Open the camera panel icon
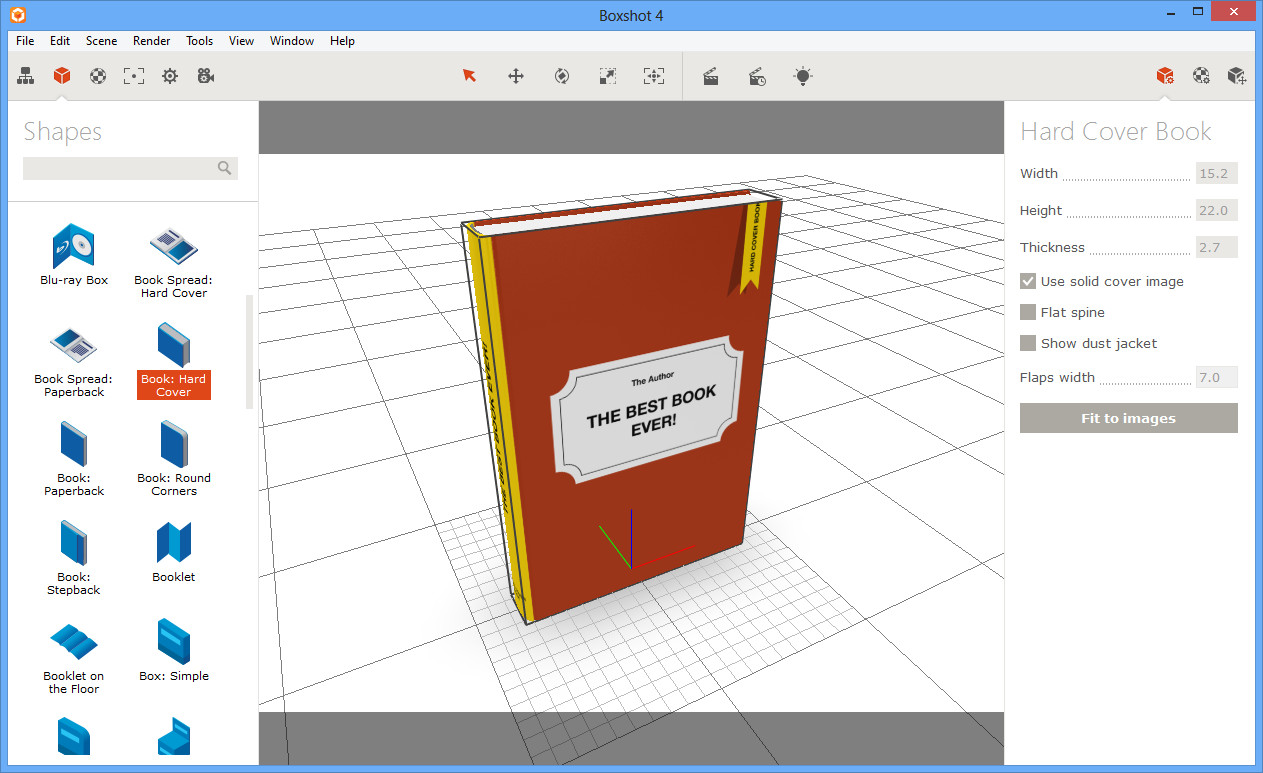 pyautogui.click(x=206, y=76)
